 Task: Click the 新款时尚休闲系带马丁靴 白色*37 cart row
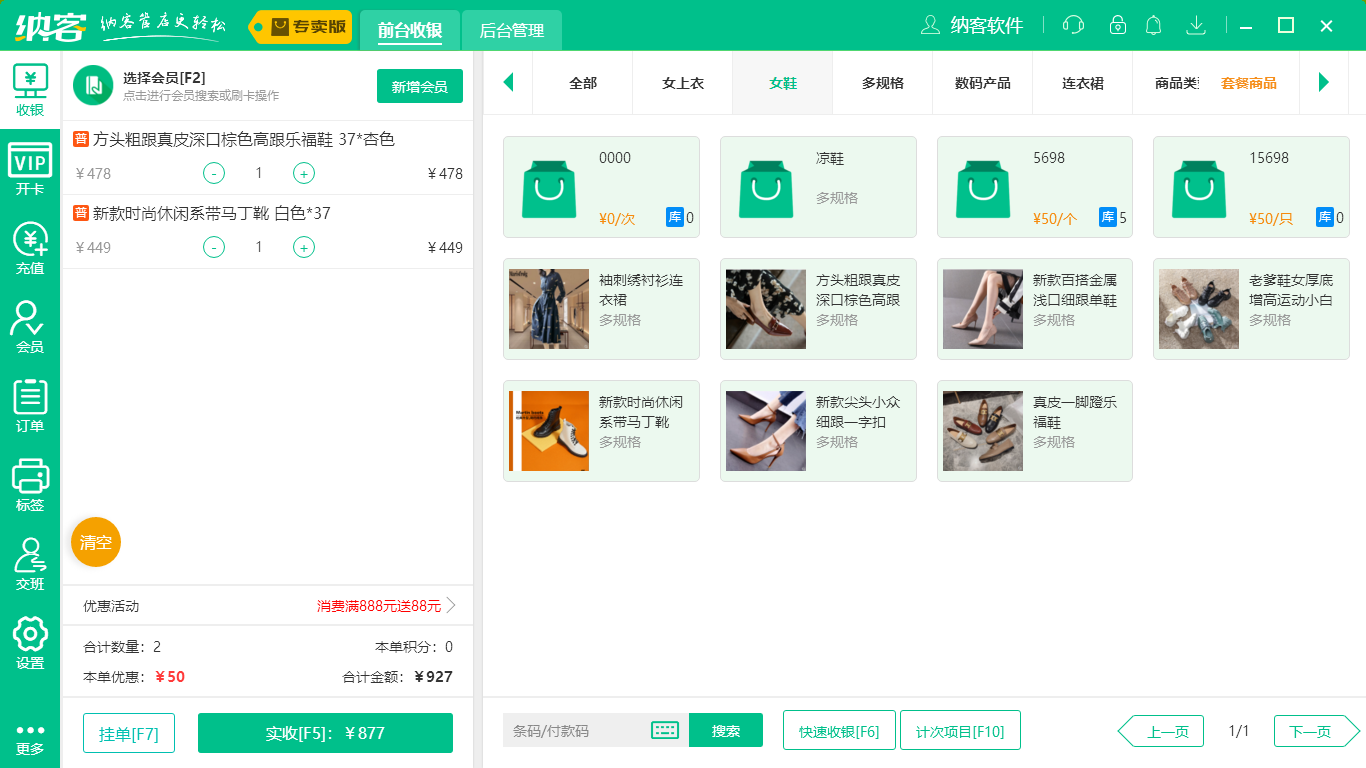pos(268,231)
